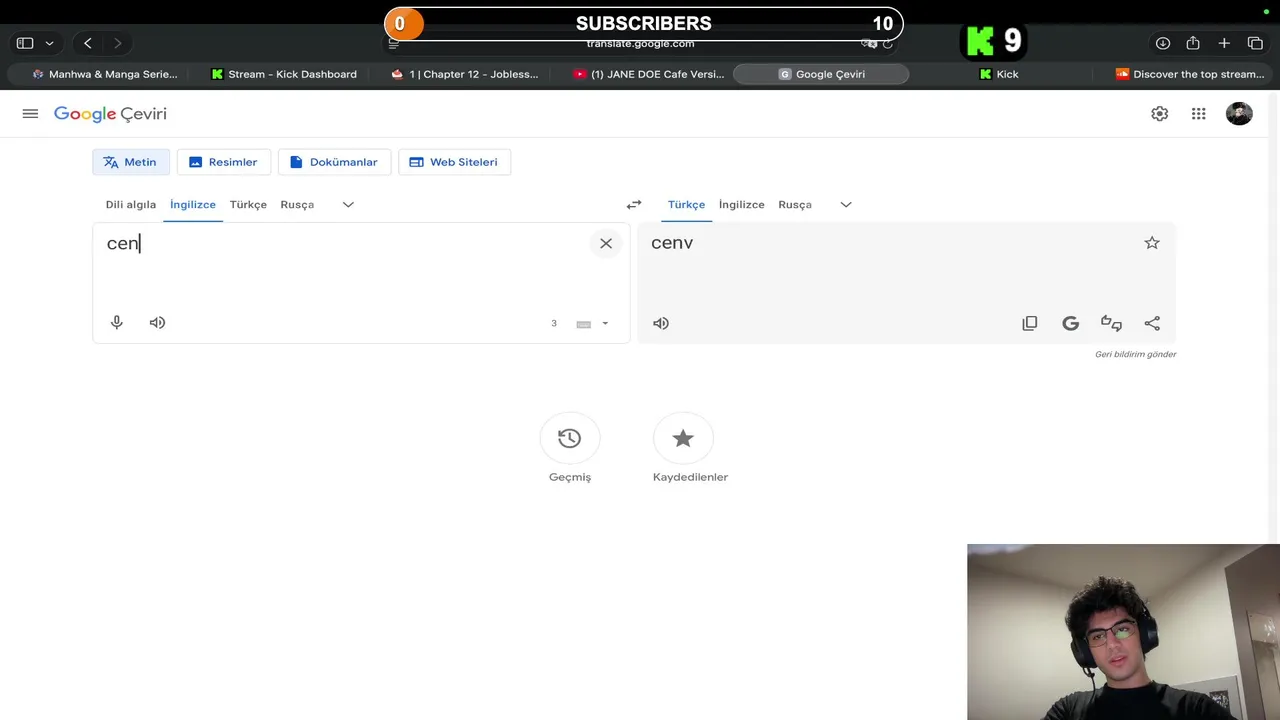Expand more source languages list

click(x=348, y=204)
